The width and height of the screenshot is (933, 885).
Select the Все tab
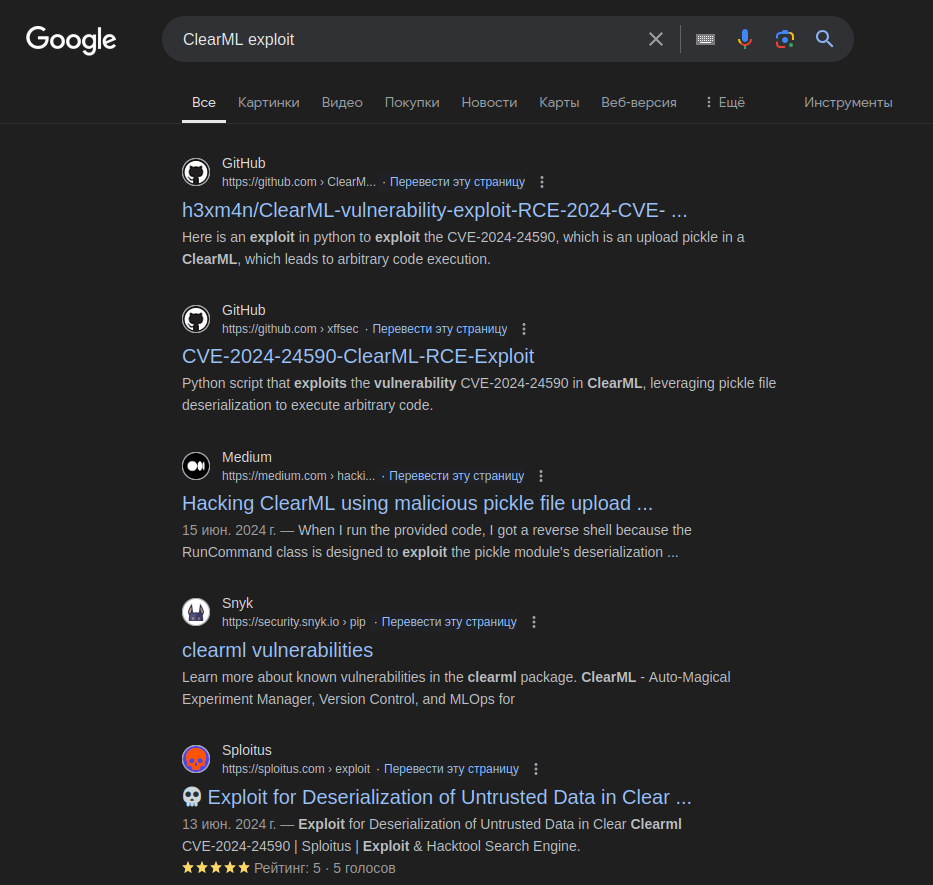(x=203, y=102)
